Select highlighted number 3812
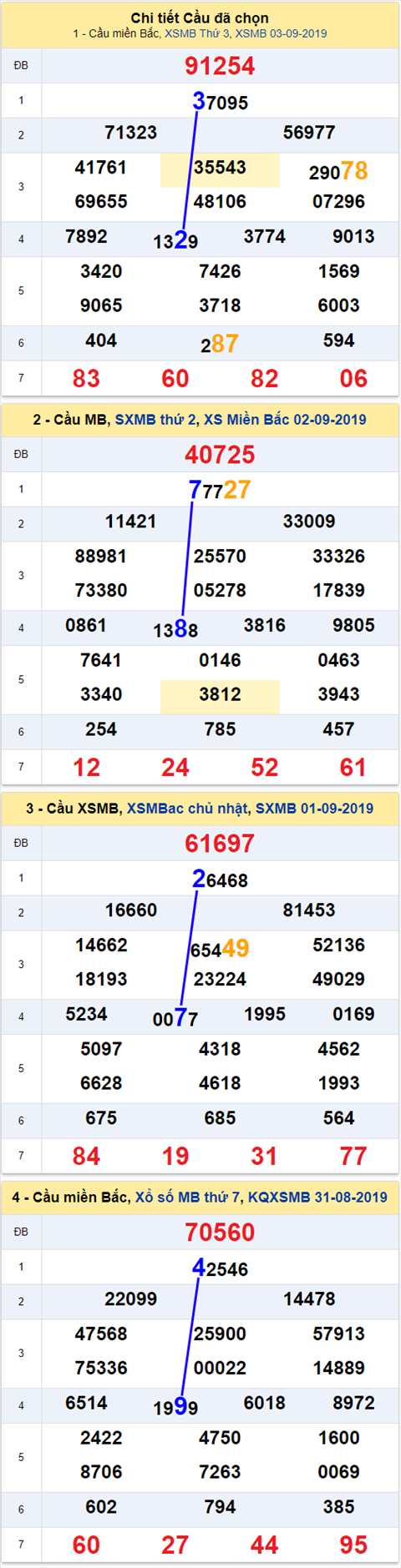Image resolution: width=401 pixels, height=1568 pixels. click(220, 694)
